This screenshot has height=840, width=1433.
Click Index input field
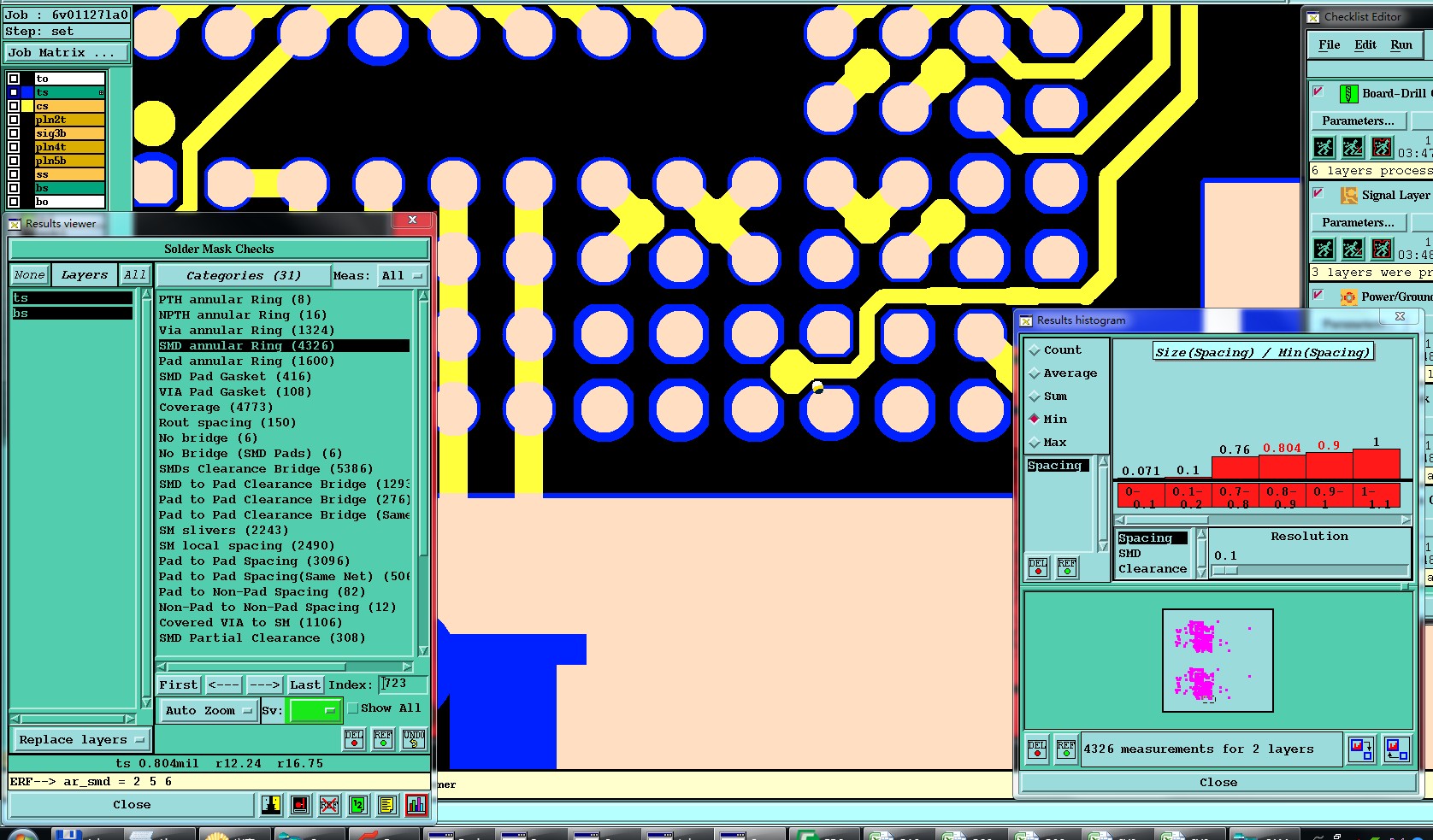[x=404, y=684]
